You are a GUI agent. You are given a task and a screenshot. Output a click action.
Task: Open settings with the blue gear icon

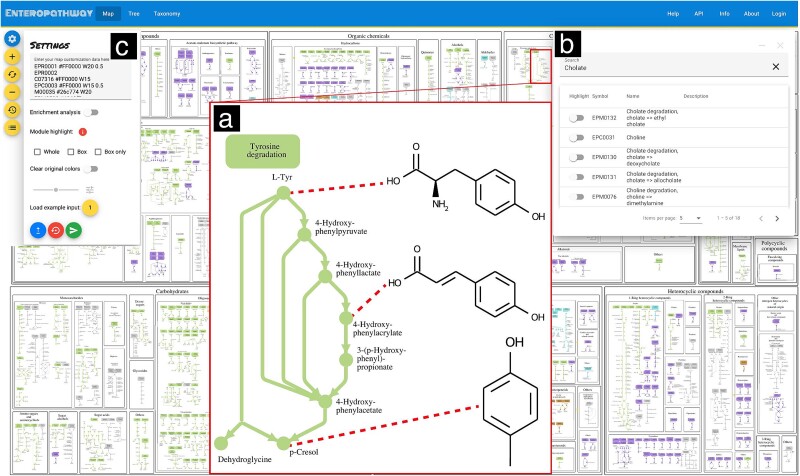click(x=12, y=39)
